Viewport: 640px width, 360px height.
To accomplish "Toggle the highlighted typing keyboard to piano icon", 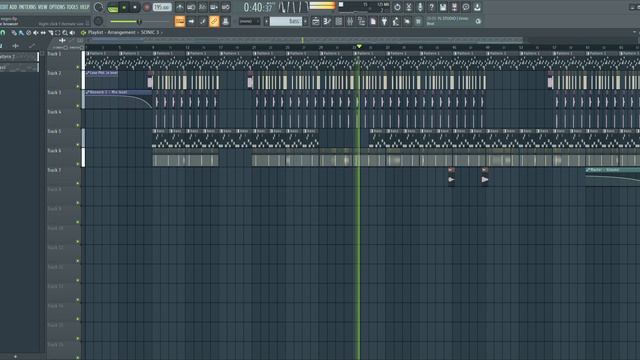I will (x=180, y=21).
